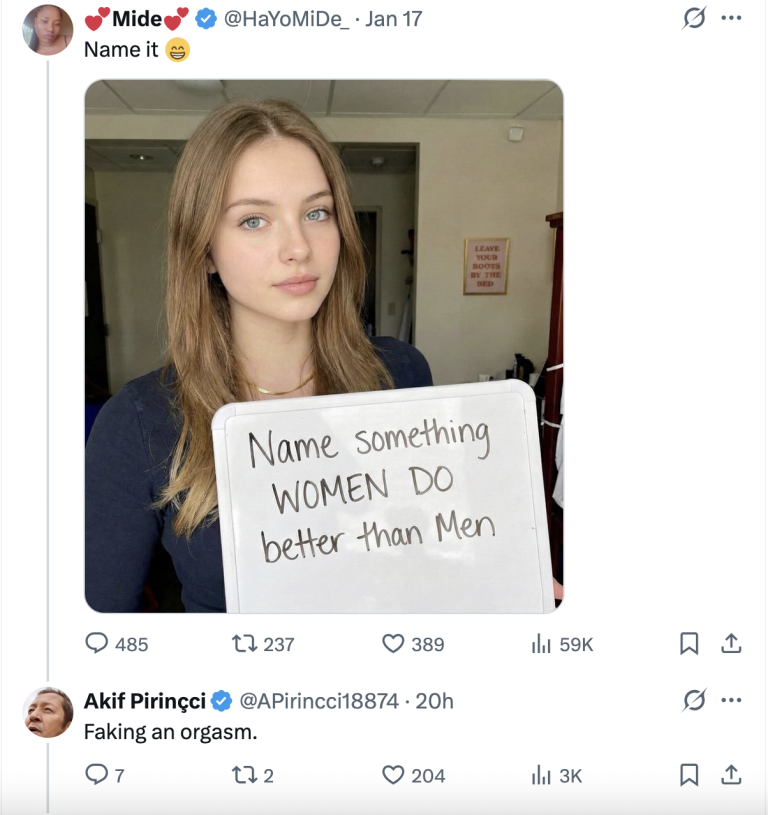View analytics for reply with 3K views

coord(541,775)
